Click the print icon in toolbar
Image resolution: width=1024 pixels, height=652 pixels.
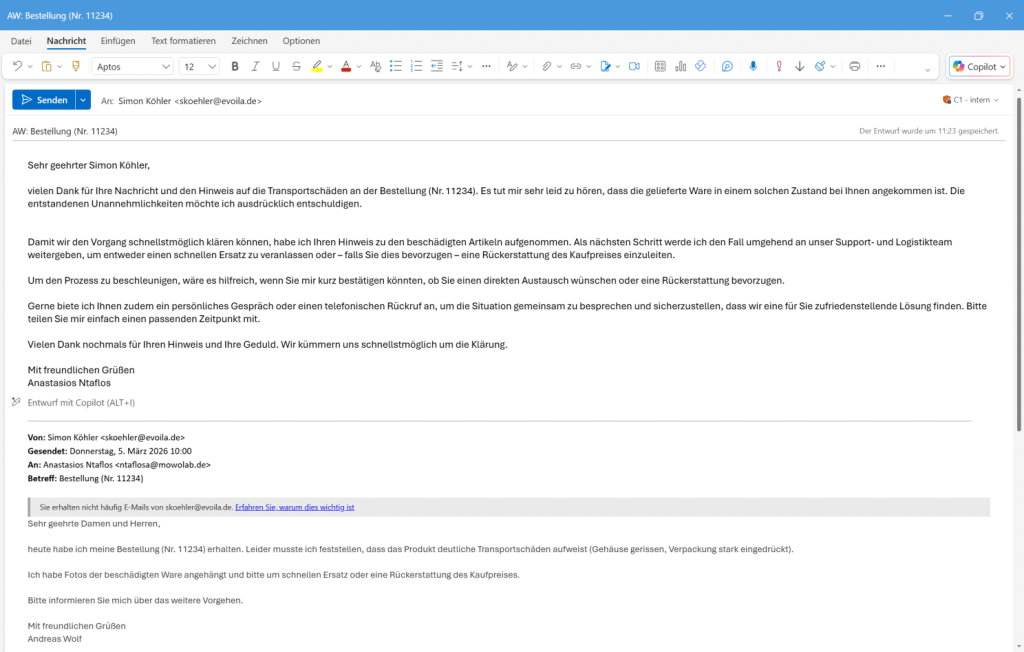point(854,66)
